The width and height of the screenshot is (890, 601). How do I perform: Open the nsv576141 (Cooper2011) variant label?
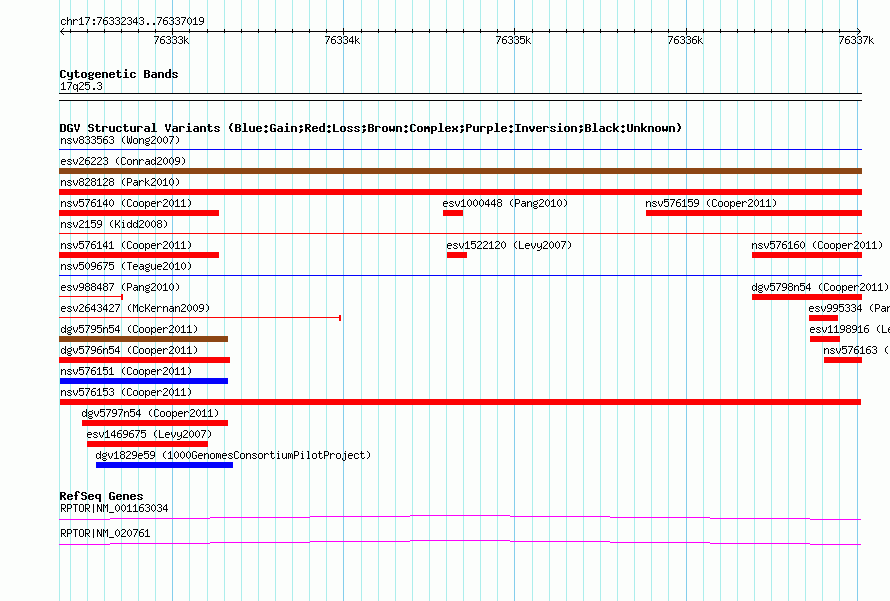pyautogui.click(x=126, y=245)
